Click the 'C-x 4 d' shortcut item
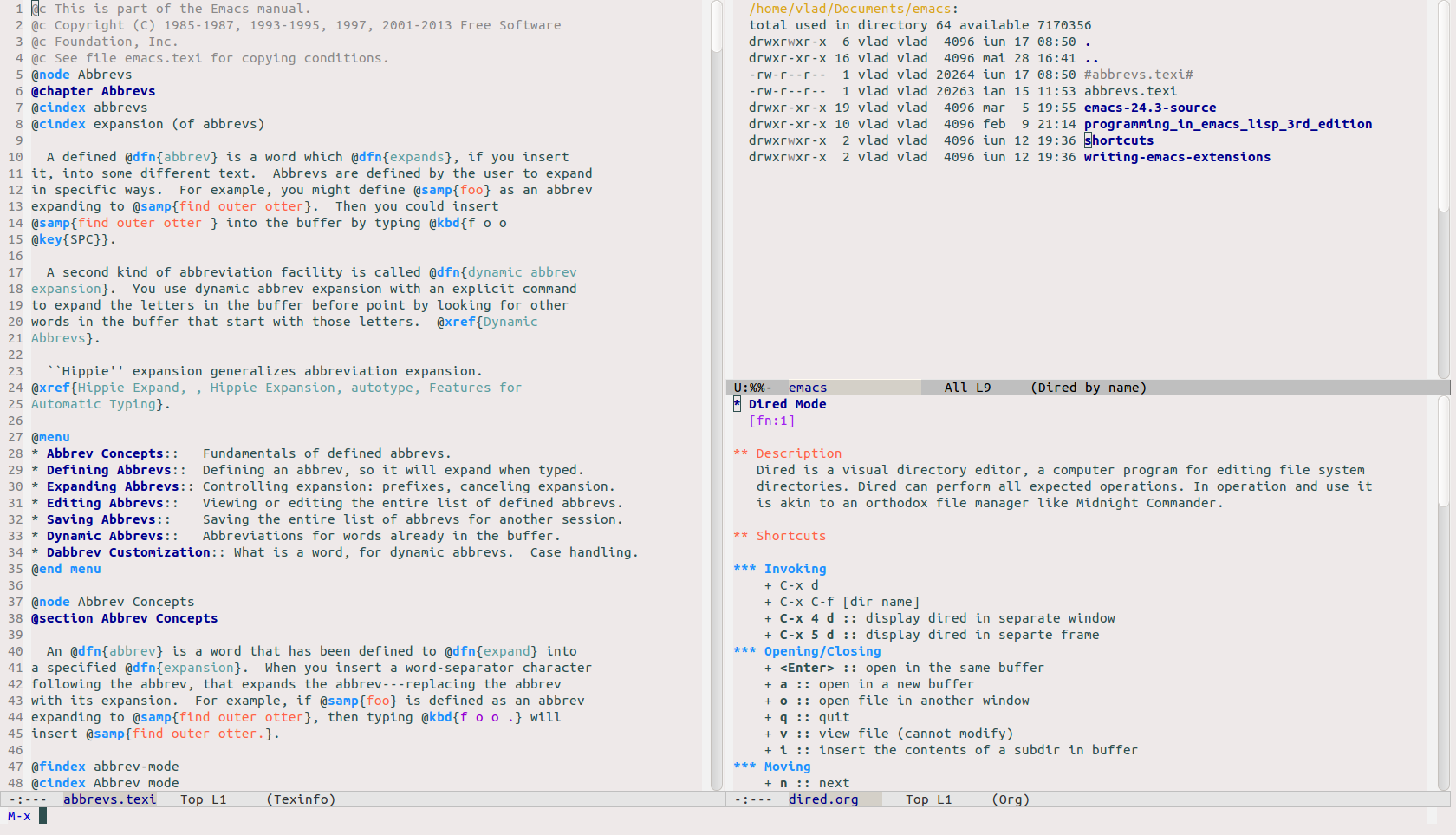This screenshot has height=835, width=1456. (x=939, y=618)
